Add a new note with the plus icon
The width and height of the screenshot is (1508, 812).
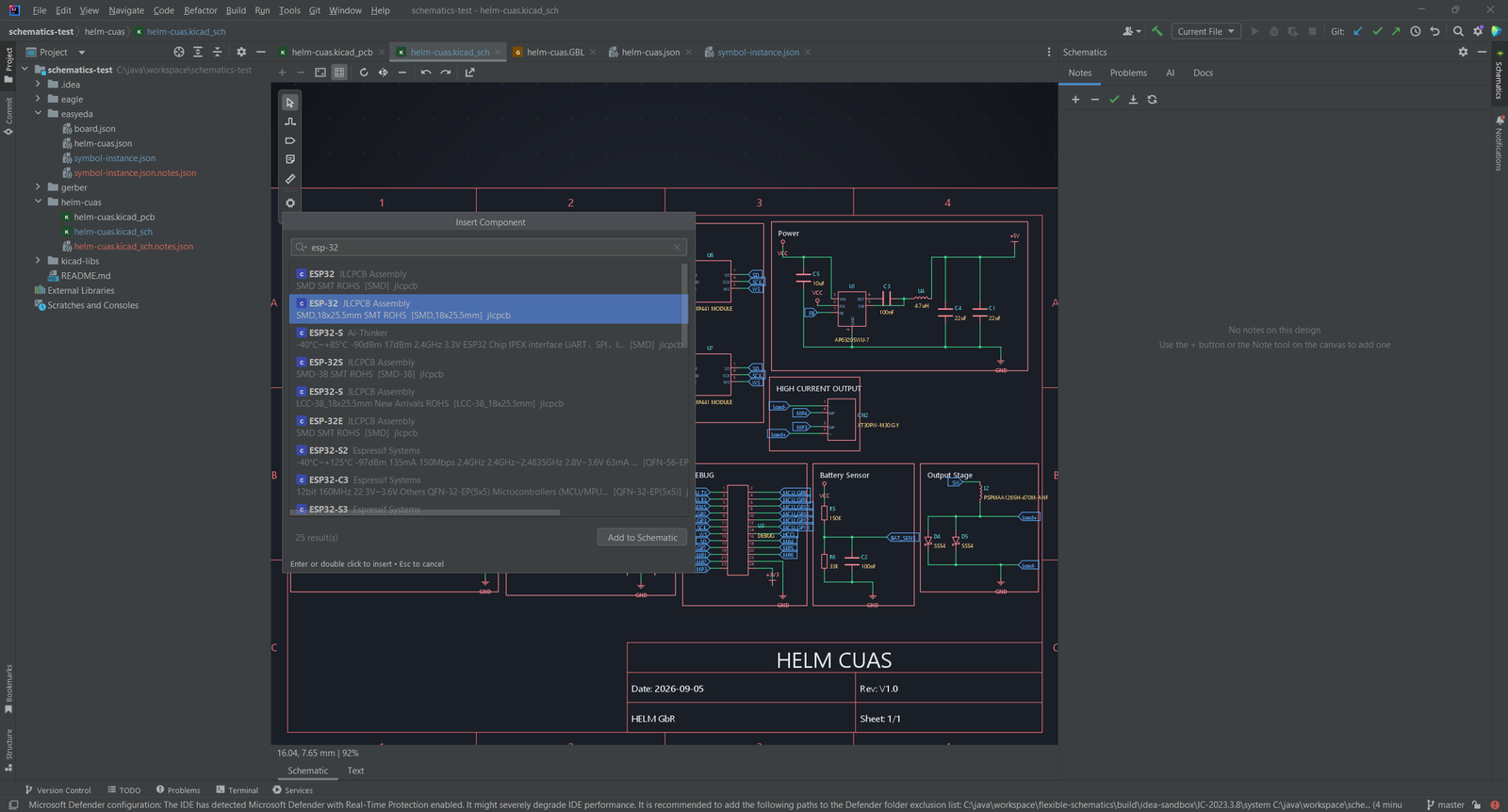1075,100
